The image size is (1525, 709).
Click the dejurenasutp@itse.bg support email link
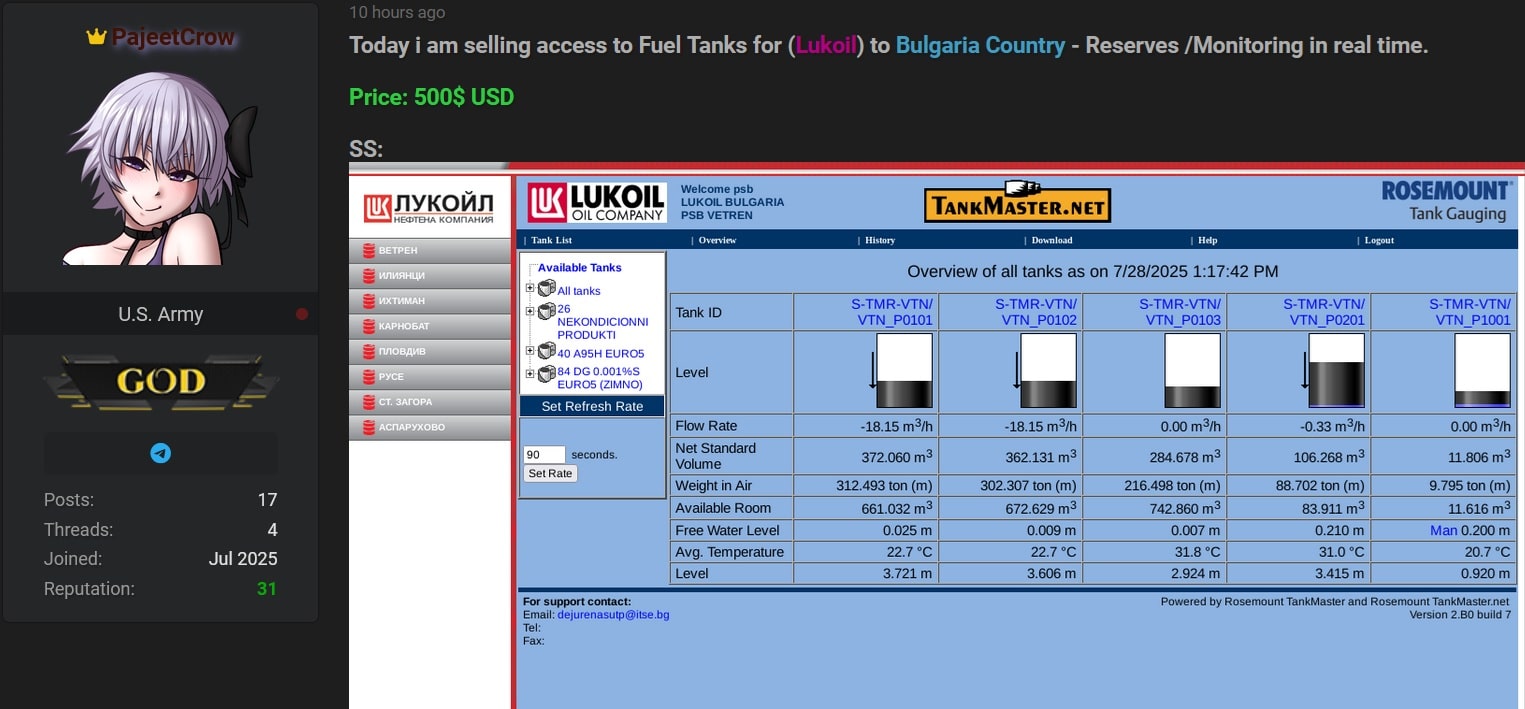click(x=613, y=615)
